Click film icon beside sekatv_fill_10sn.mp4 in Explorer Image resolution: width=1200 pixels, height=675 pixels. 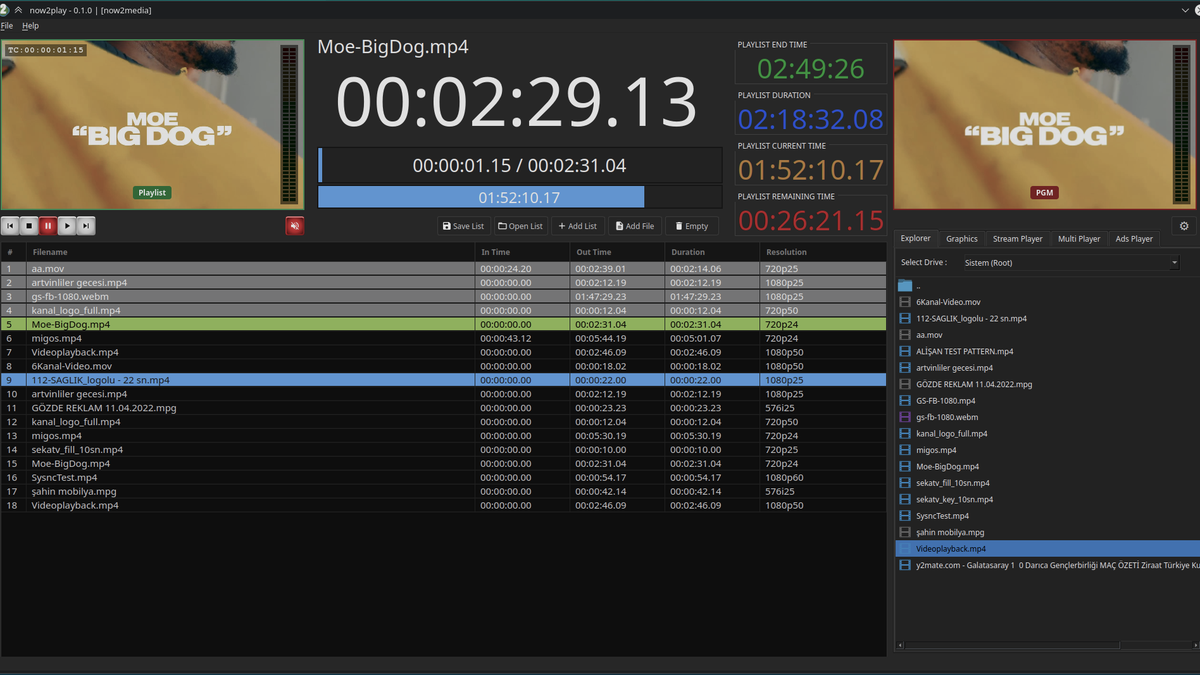[x=905, y=483]
